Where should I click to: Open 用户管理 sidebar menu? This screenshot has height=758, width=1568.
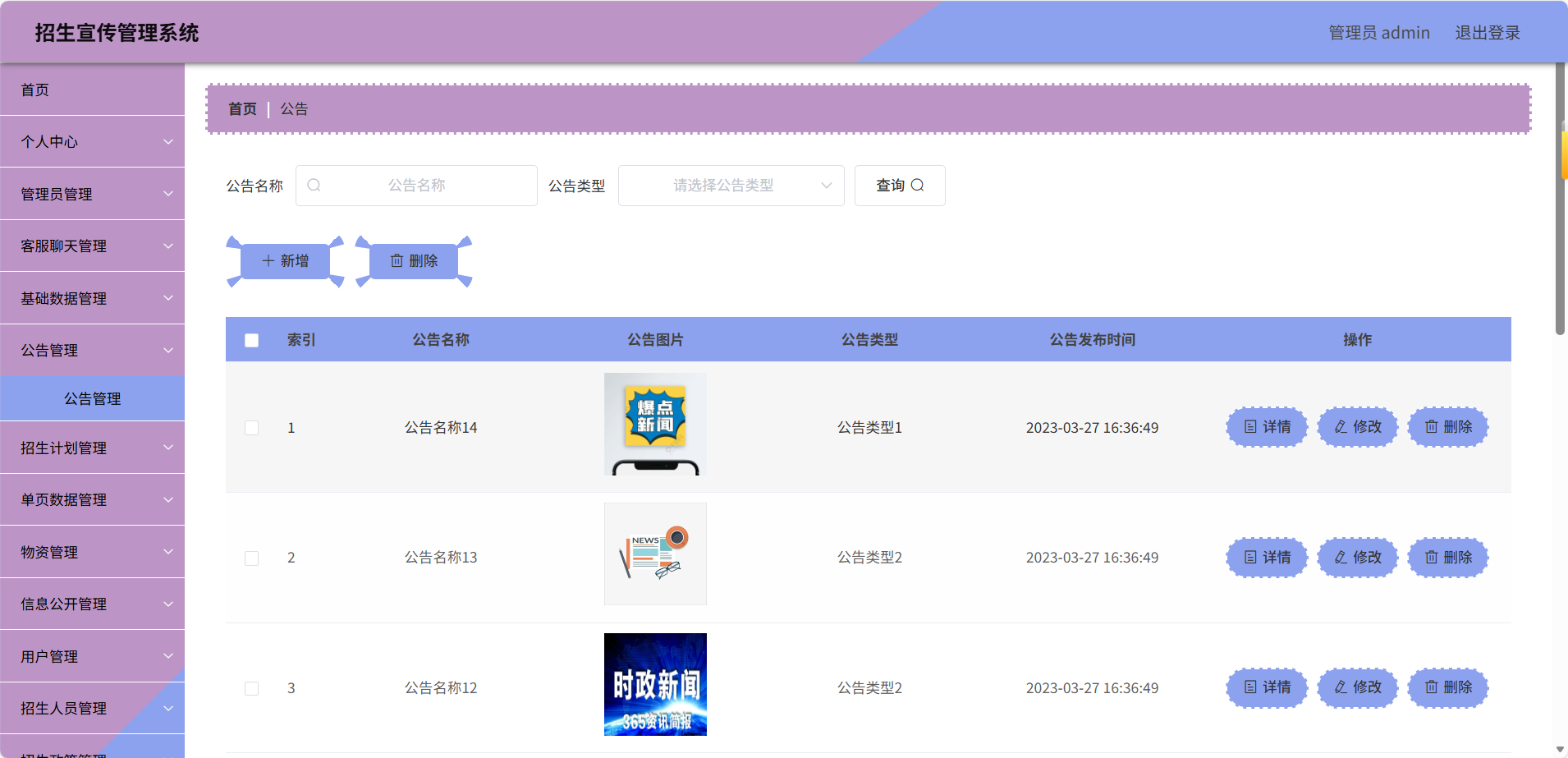pos(92,656)
